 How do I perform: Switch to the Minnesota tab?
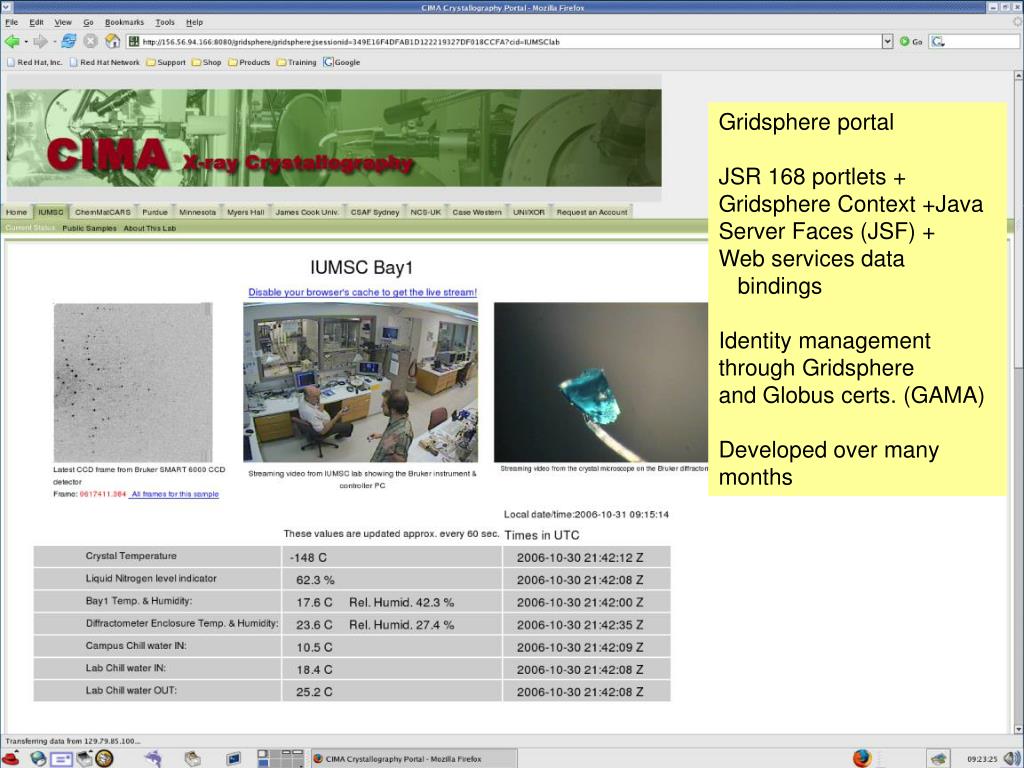click(197, 212)
